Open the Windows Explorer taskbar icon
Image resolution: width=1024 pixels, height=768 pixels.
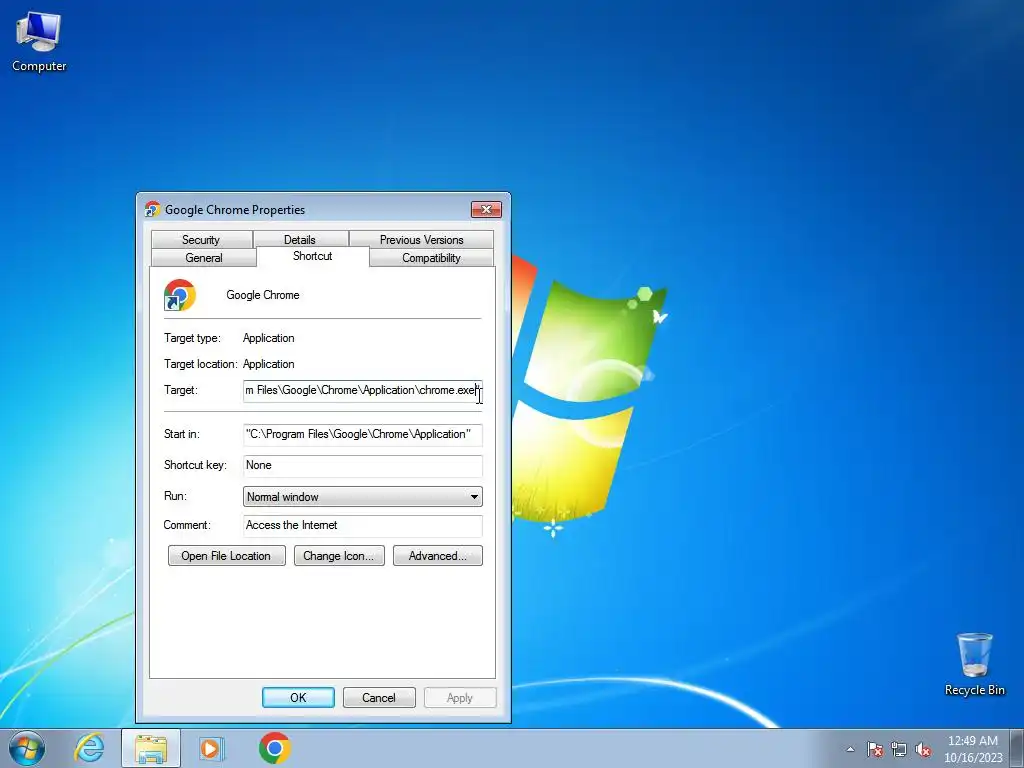click(151, 748)
